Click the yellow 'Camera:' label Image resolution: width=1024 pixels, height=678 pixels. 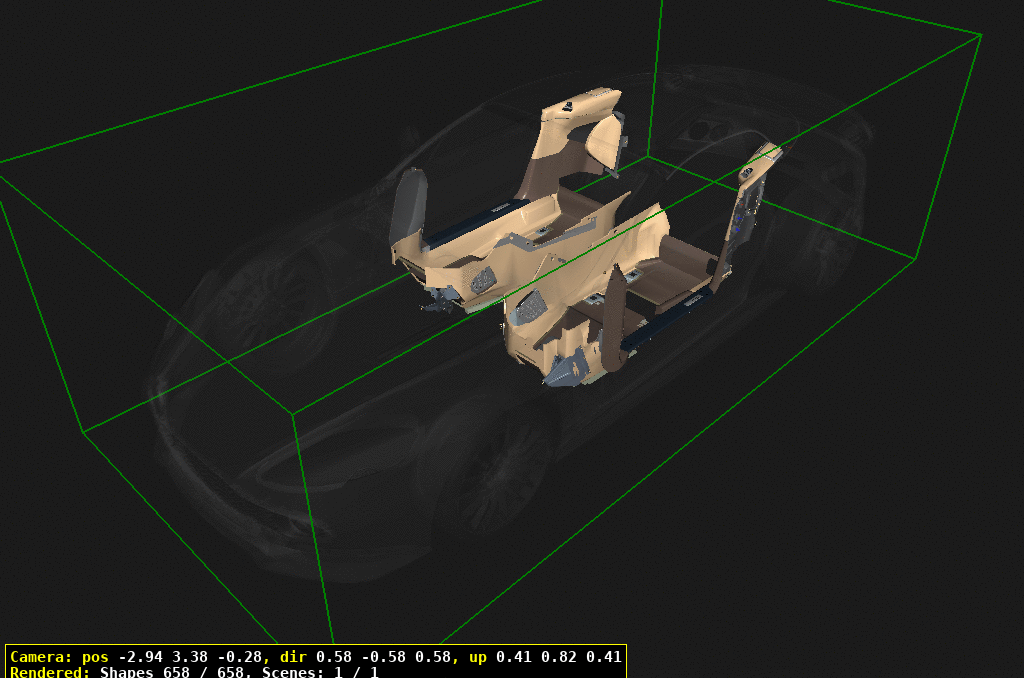(x=41, y=657)
